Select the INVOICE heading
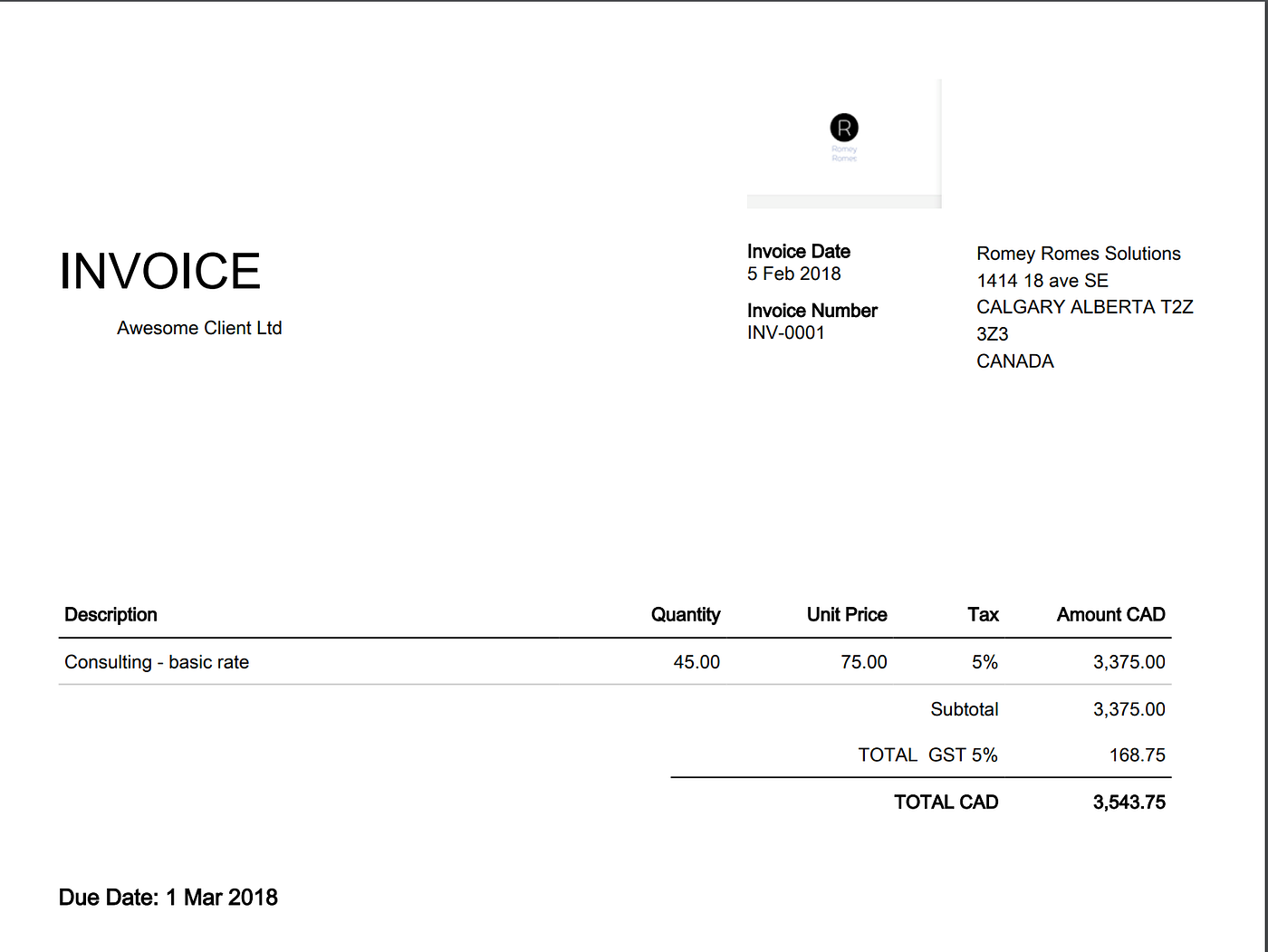Screen dimensions: 1268x952 pos(160,272)
